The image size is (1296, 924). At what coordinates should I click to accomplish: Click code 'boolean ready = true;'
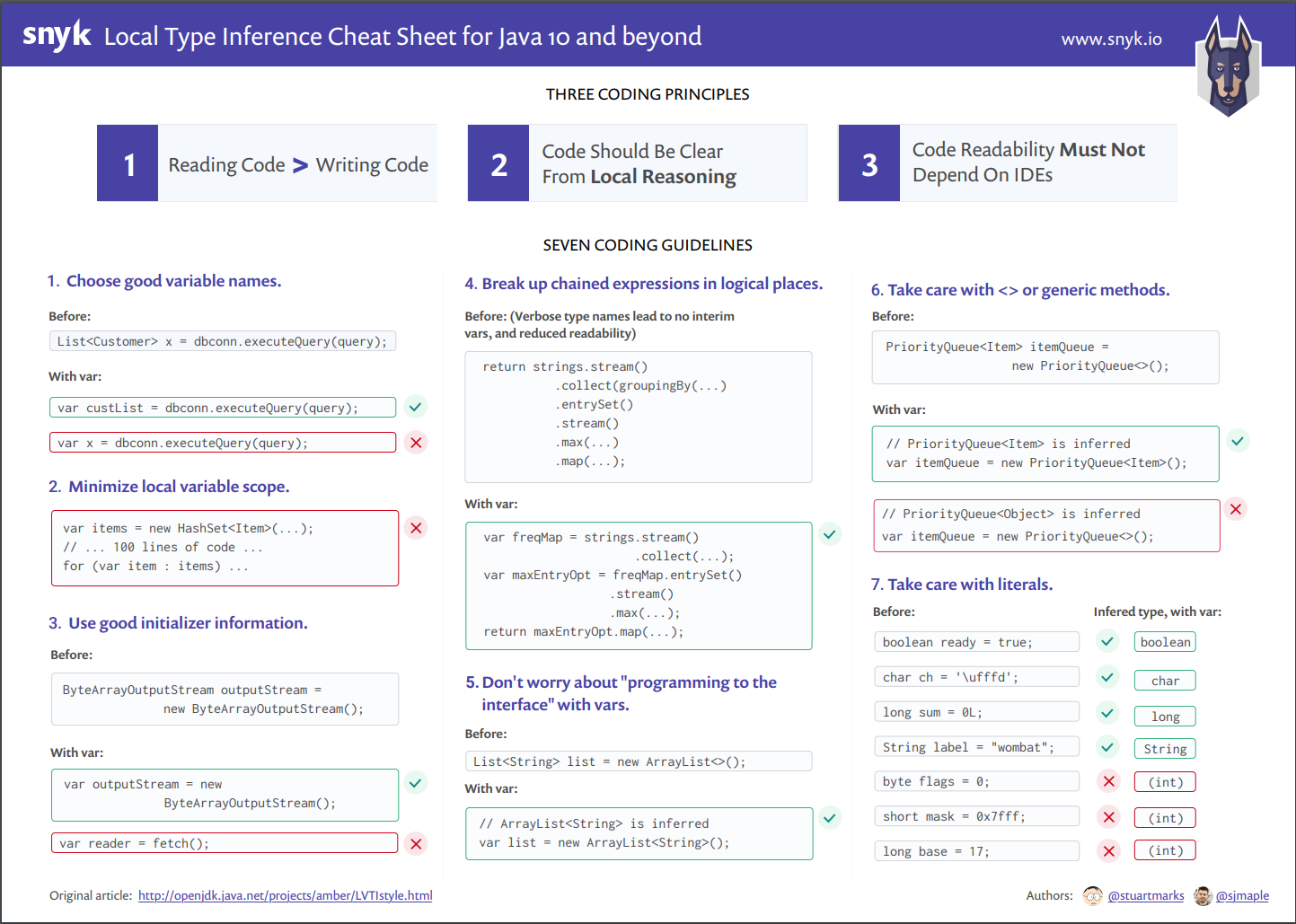[x=977, y=642]
